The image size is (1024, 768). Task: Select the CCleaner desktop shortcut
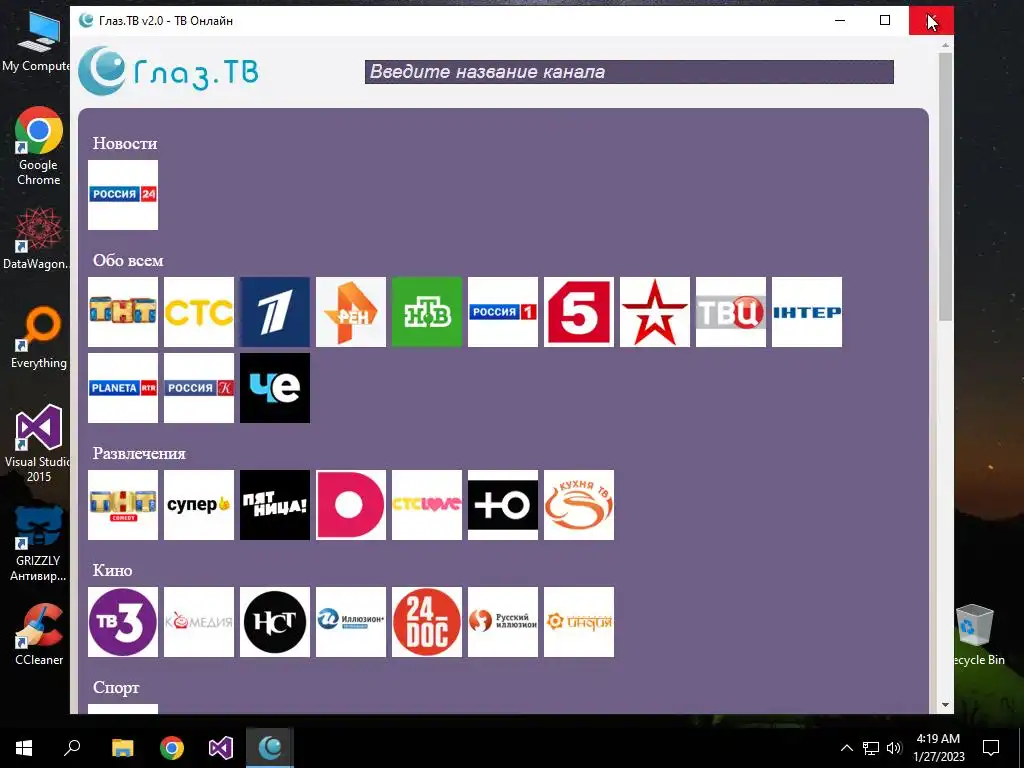pos(39,634)
